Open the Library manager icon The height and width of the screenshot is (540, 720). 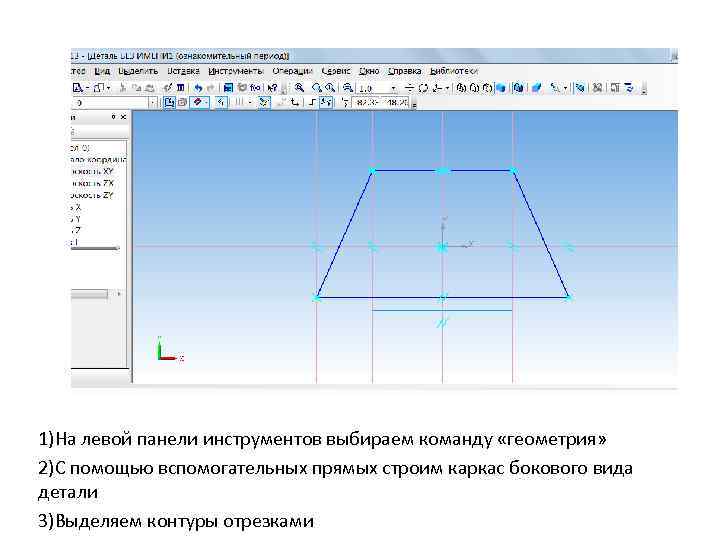pos(228,88)
